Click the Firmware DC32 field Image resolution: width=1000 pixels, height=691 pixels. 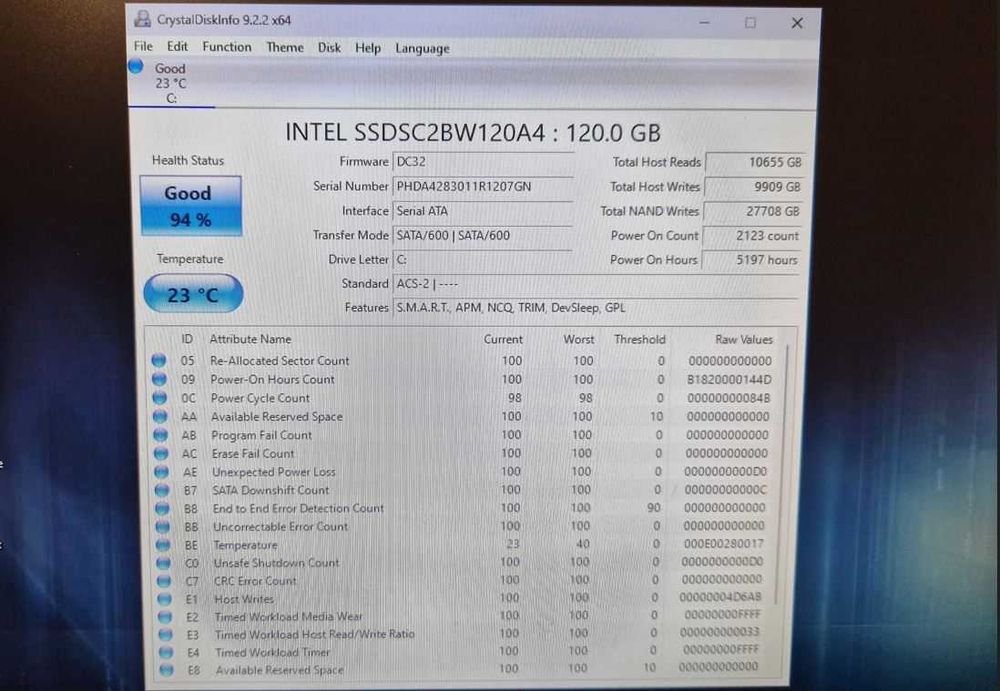click(483, 162)
